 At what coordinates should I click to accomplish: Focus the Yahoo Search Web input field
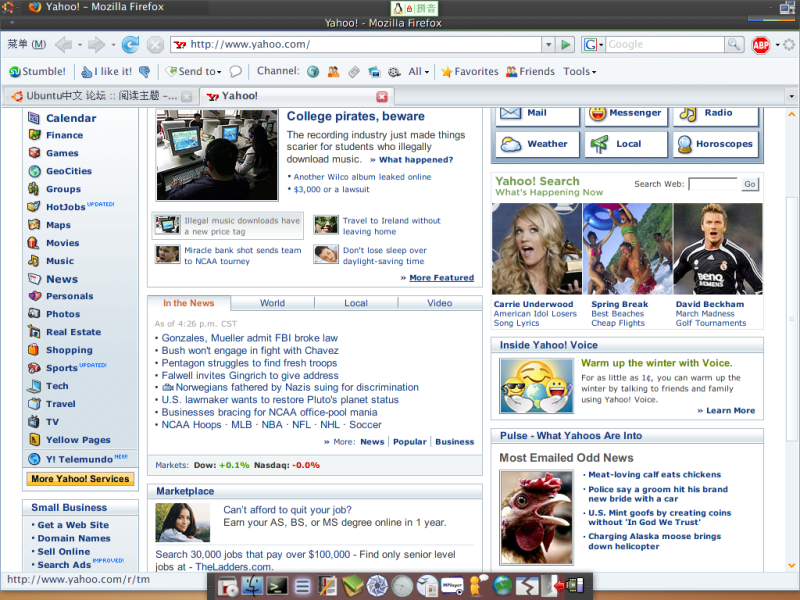click(713, 184)
